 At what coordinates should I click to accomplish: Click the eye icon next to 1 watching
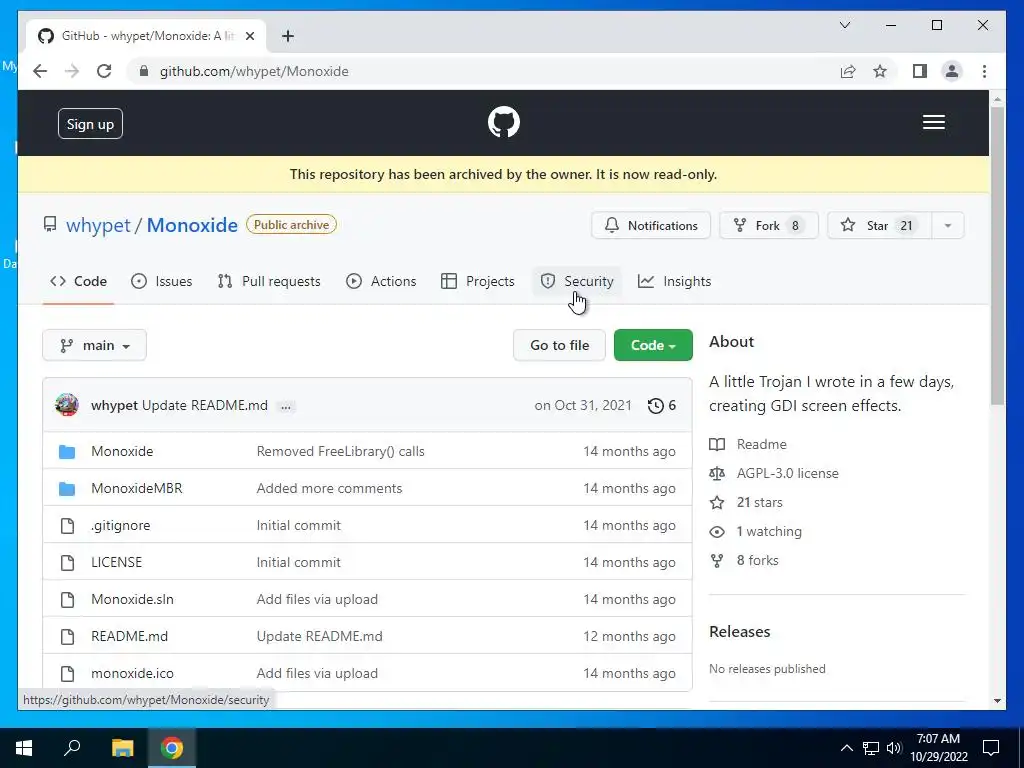click(717, 532)
